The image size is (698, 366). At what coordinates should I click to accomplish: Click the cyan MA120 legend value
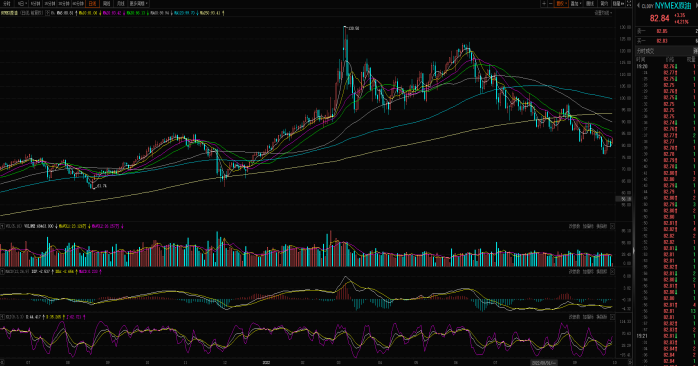pos(185,13)
